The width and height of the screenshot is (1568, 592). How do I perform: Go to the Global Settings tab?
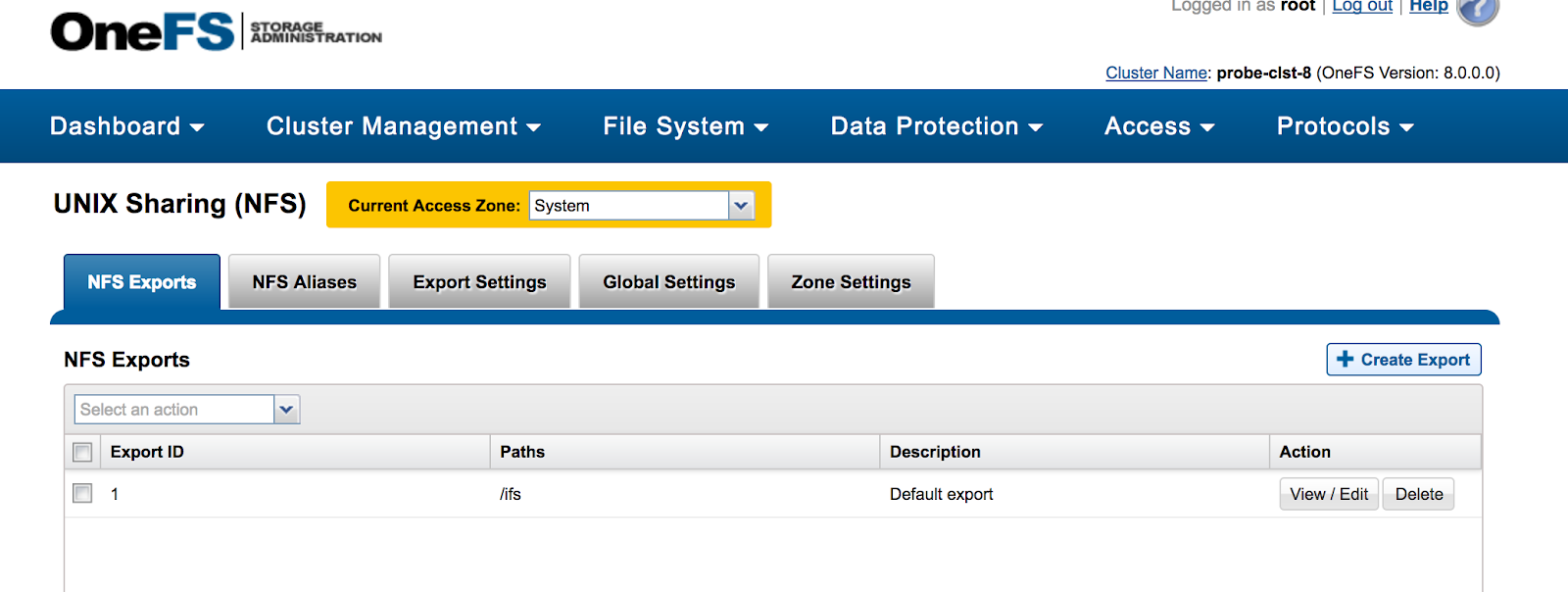point(669,282)
